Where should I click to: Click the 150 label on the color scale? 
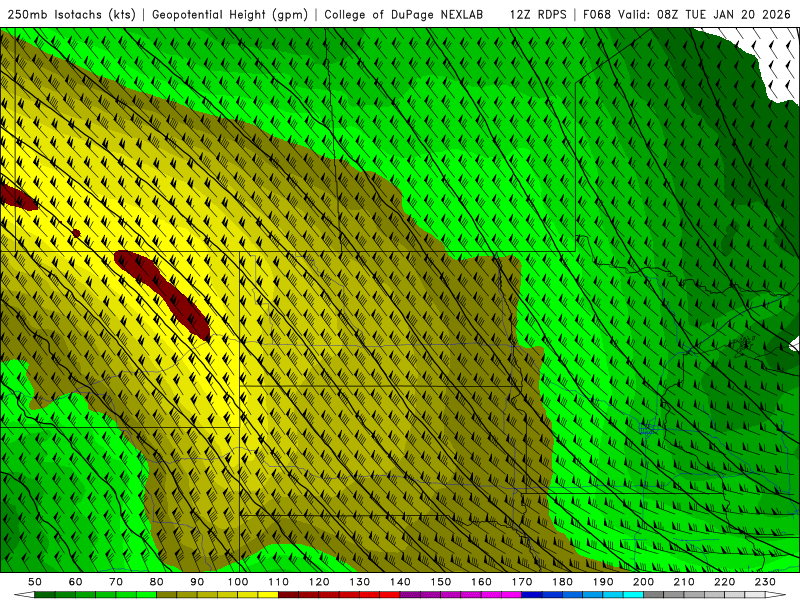(x=441, y=582)
